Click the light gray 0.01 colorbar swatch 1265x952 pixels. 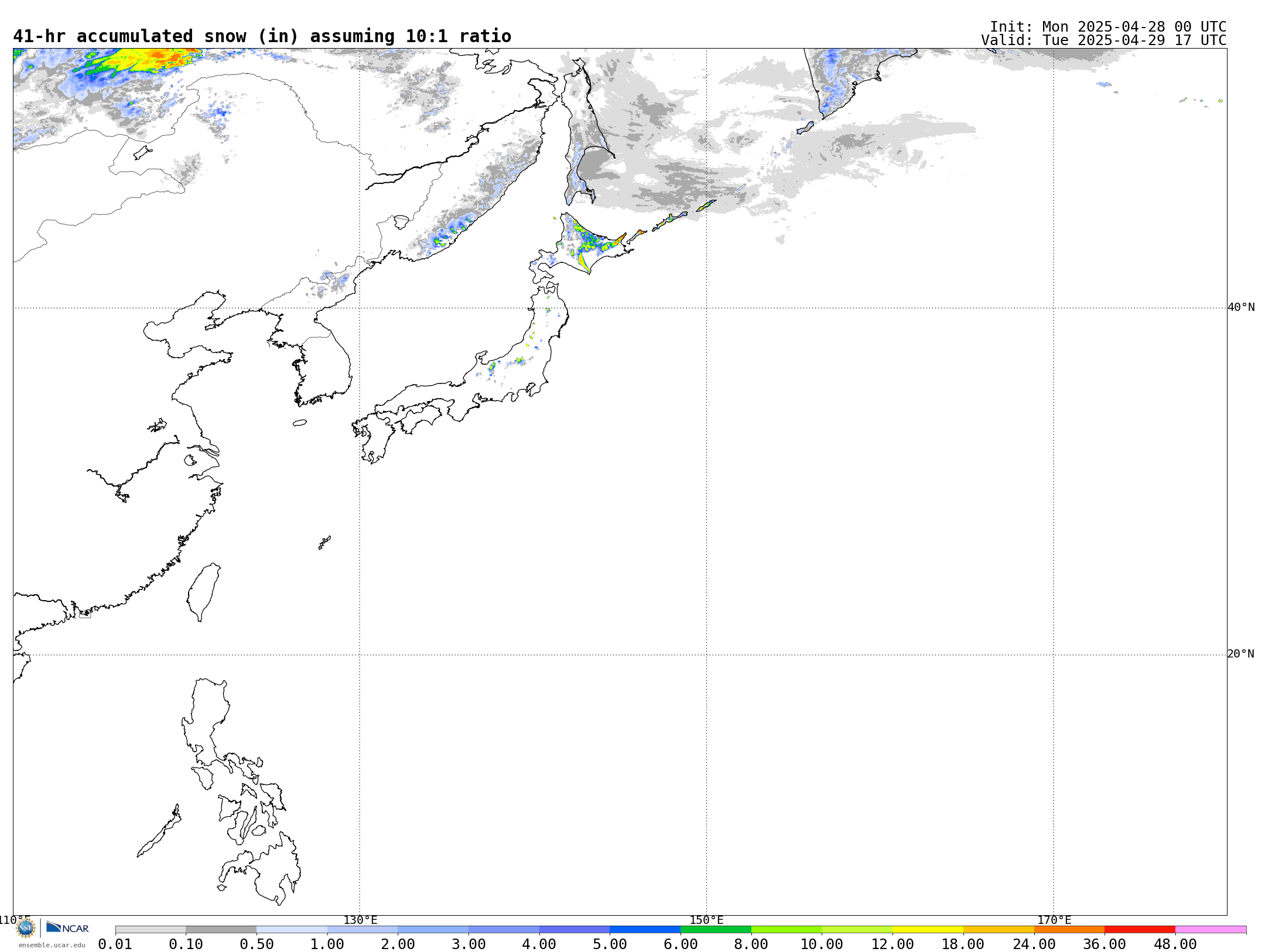tap(151, 930)
